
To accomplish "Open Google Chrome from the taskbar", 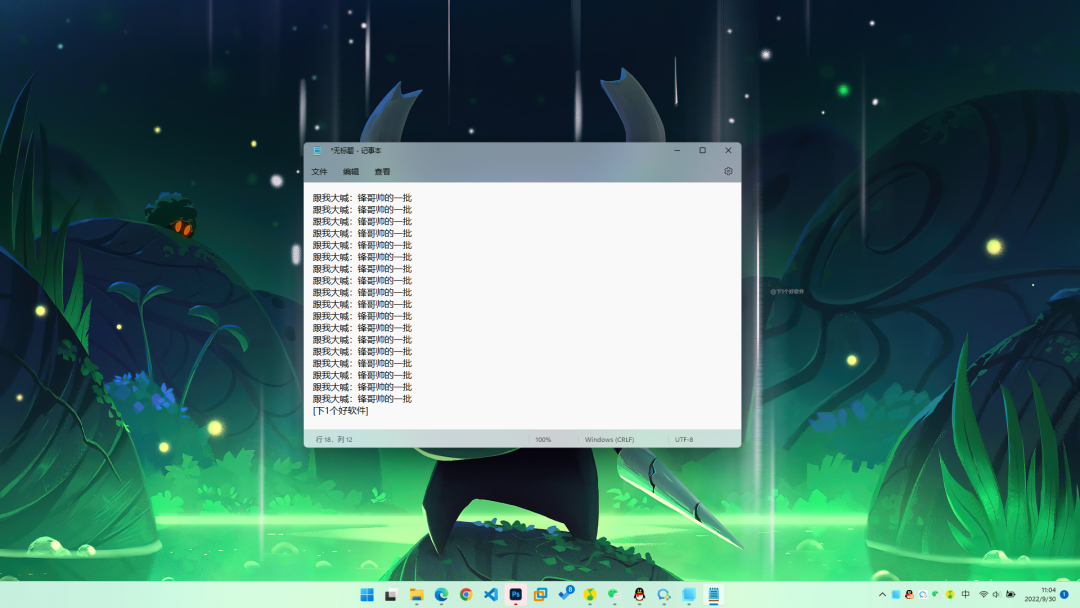I will [465, 595].
